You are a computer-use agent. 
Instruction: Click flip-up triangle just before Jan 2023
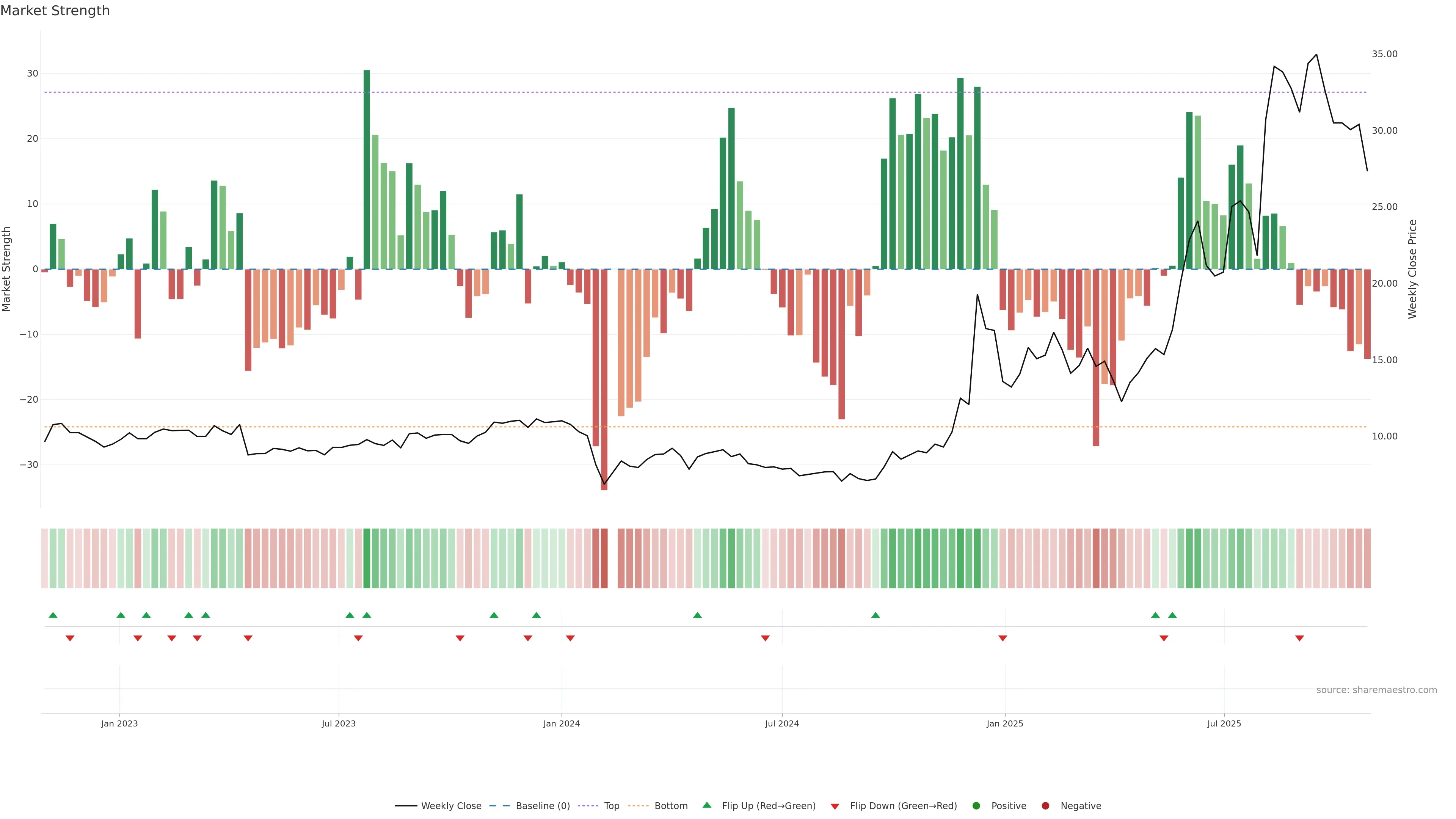point(121,615)
